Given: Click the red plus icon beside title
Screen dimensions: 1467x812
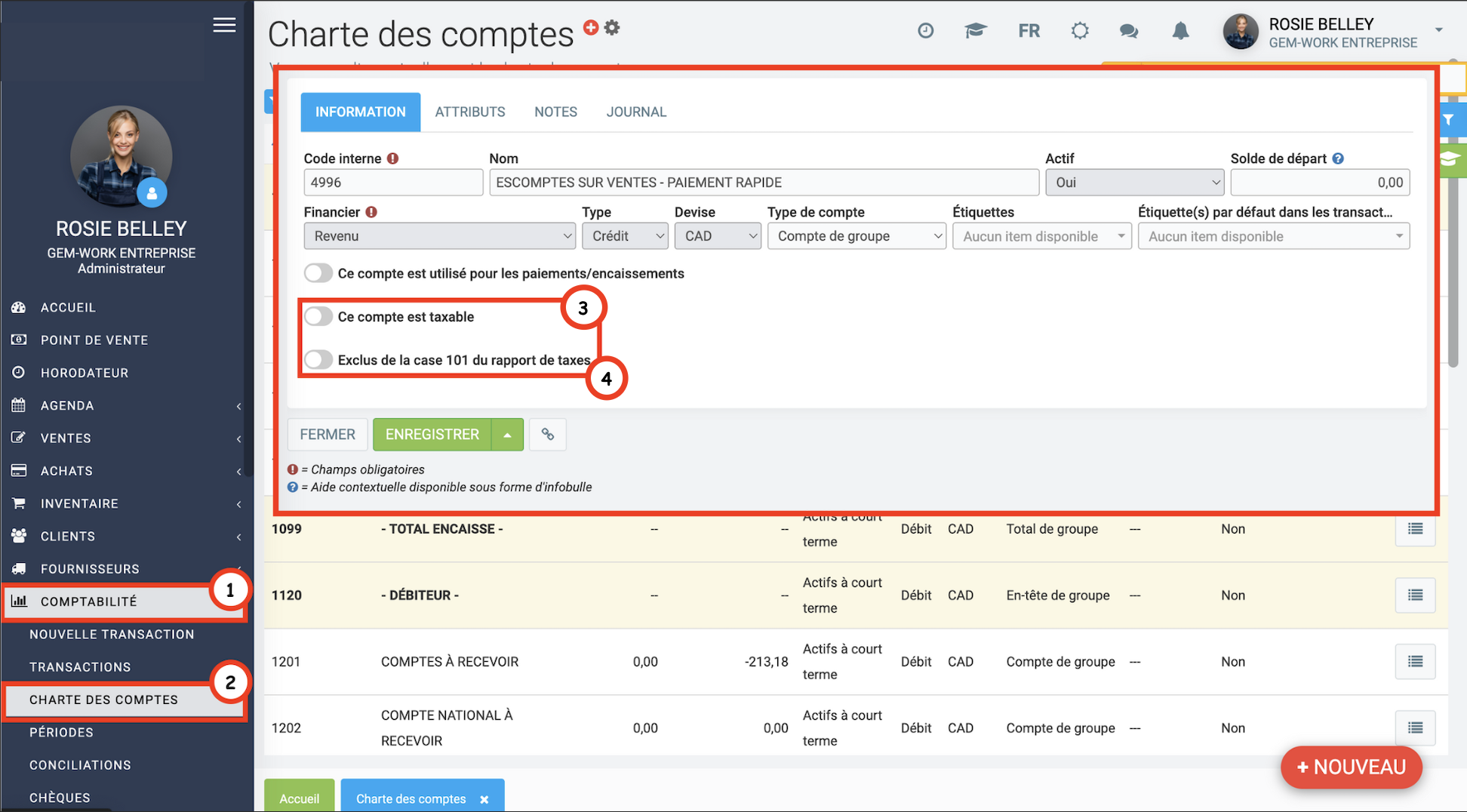Looking at the screenshot, I should click(x=591, y=27).
